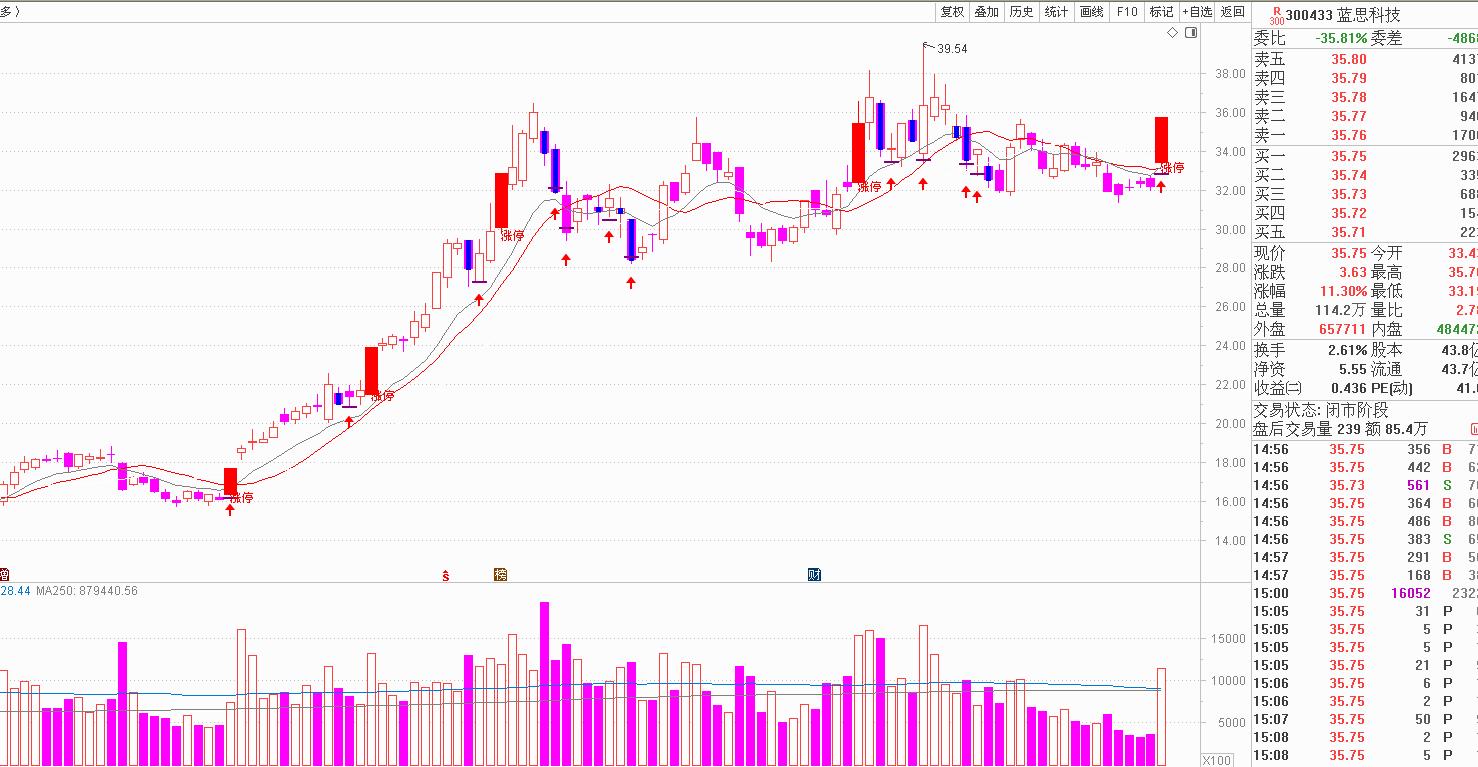Select the 卖四 35.79 ask row

coord(1365,78)
